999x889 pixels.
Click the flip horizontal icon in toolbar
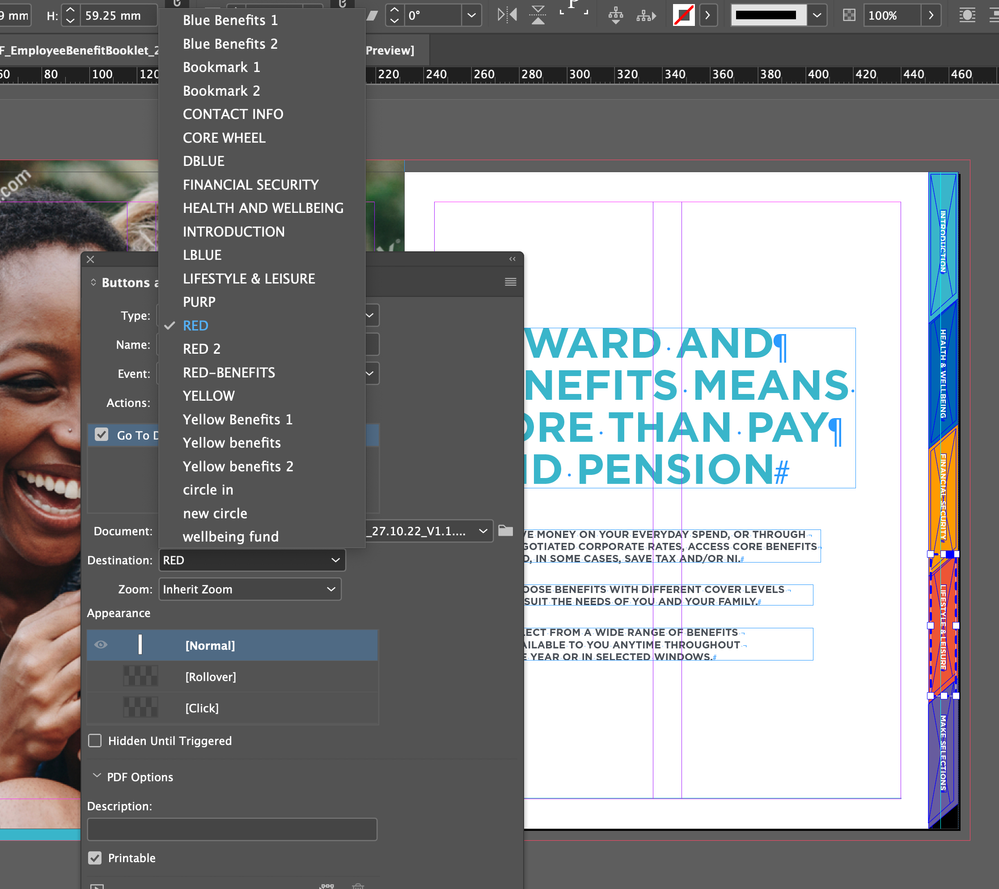[x=508, y=15]
